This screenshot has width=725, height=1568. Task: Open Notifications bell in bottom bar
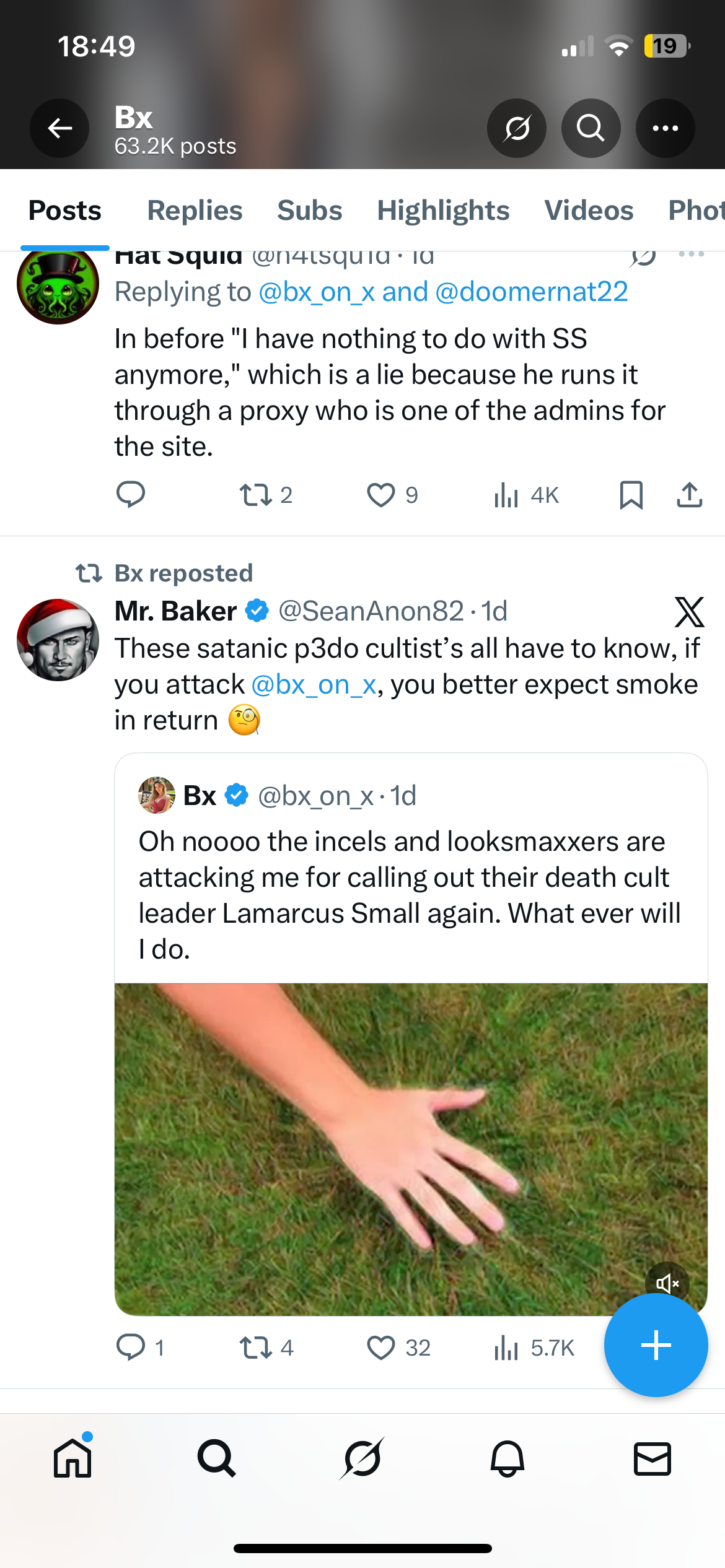pos(507,1458)
